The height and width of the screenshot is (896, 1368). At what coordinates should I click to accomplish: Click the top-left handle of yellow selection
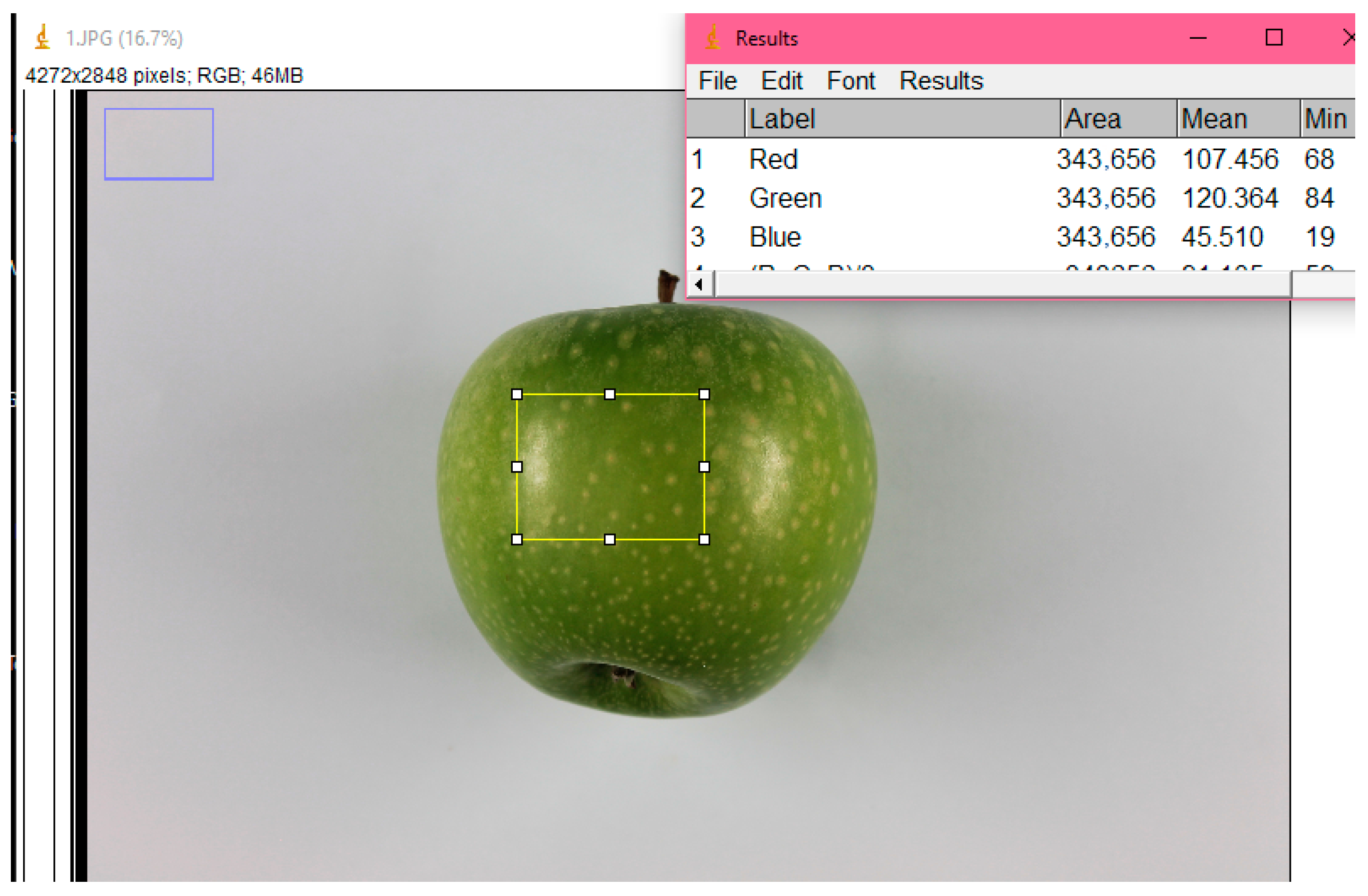point(517,394)
